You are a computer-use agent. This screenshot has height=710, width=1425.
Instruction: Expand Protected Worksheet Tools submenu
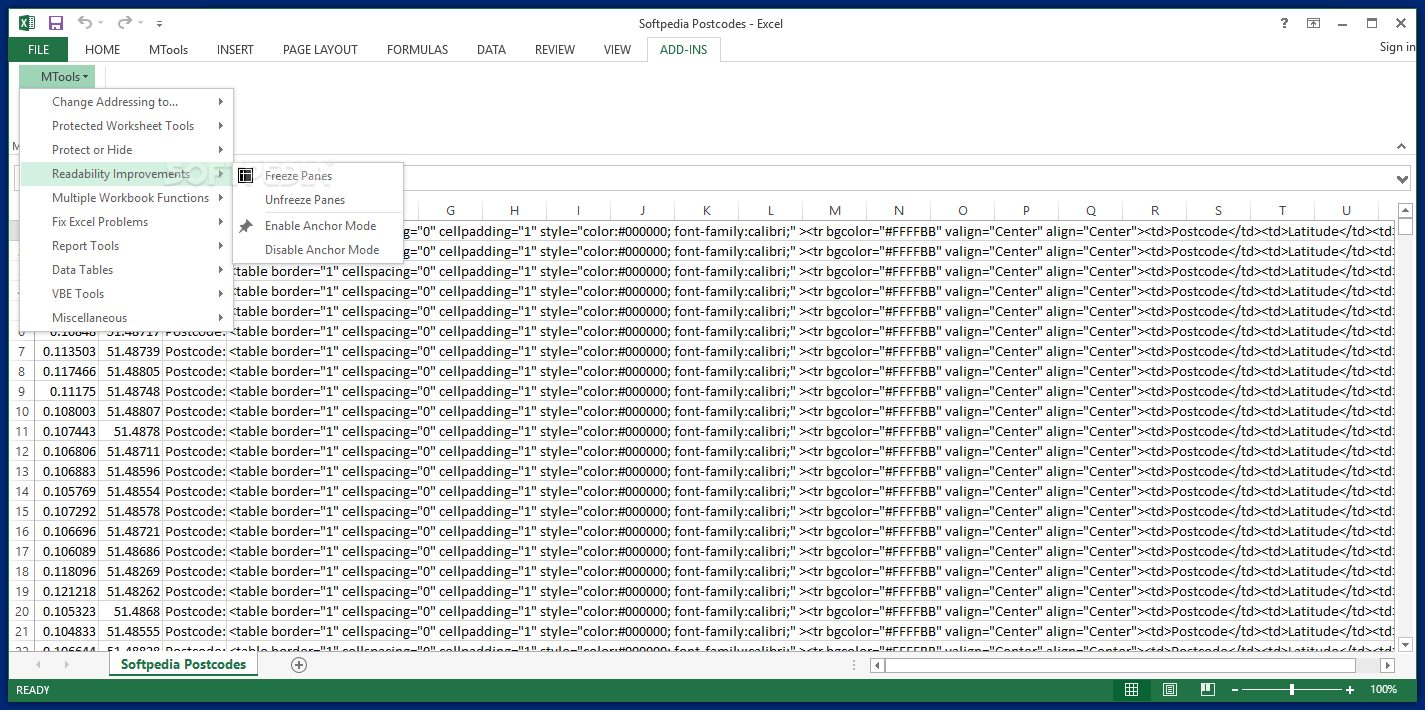pyautogui.click(x=127, y=126)
